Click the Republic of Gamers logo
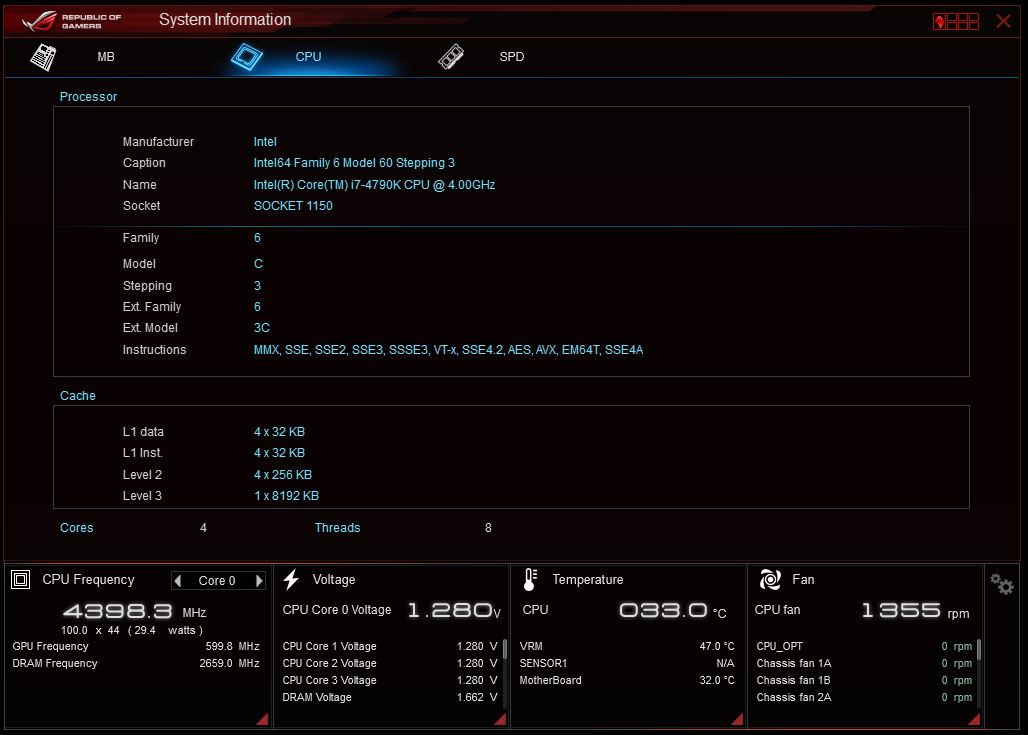 pos(71,21)
